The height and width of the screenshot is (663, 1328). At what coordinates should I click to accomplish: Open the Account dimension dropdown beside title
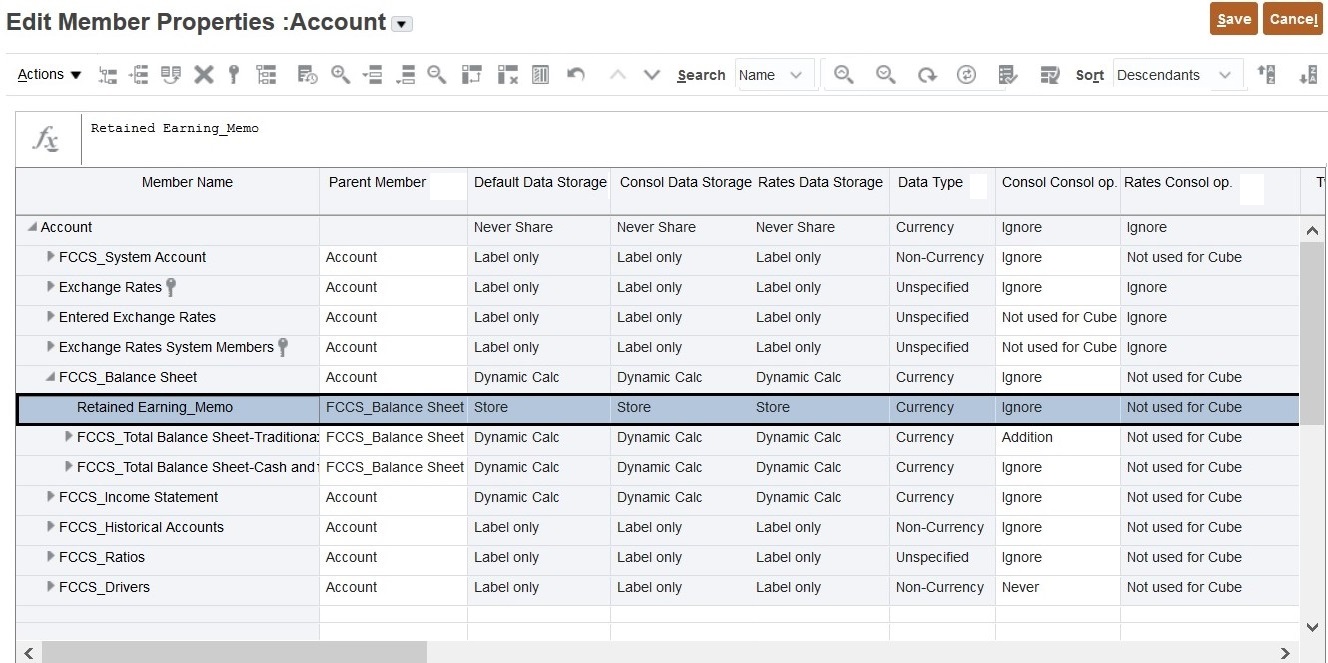[402, 24]
